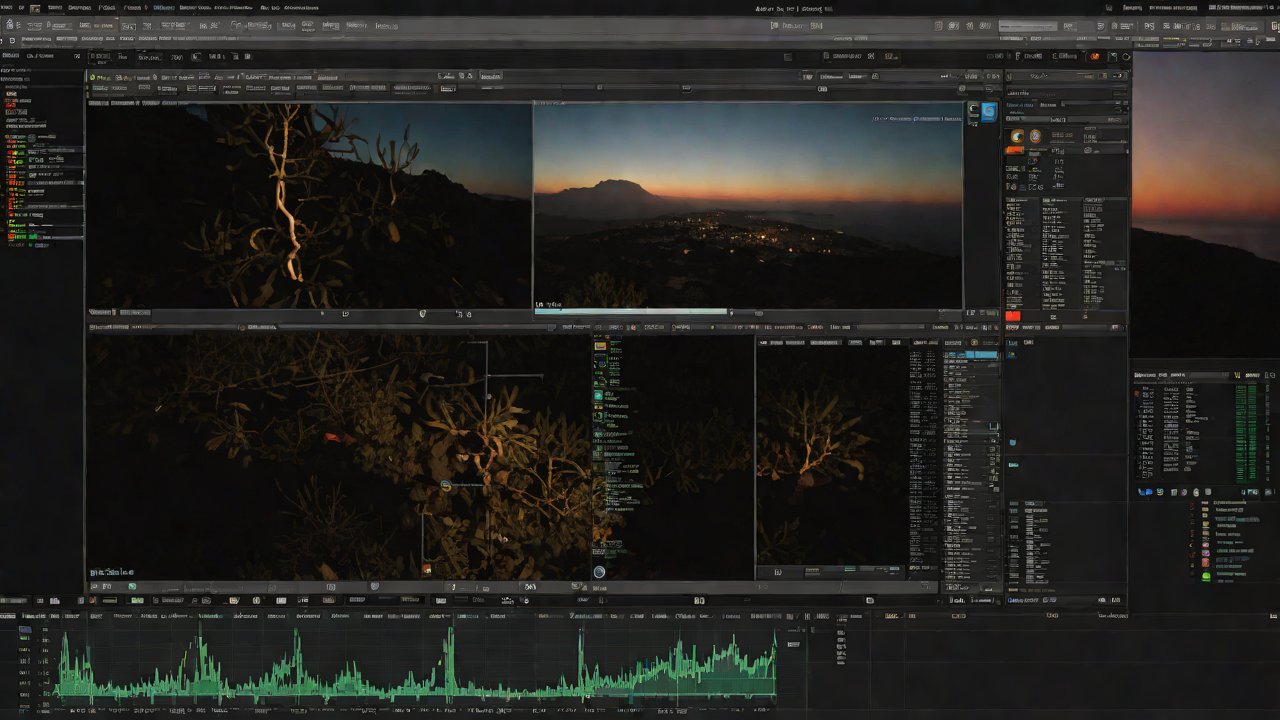Image resolution: width=1280 pixels, height=720 pixels.
Task: Toggle the red square button under right panel
Action: (x=1013, y=316)
